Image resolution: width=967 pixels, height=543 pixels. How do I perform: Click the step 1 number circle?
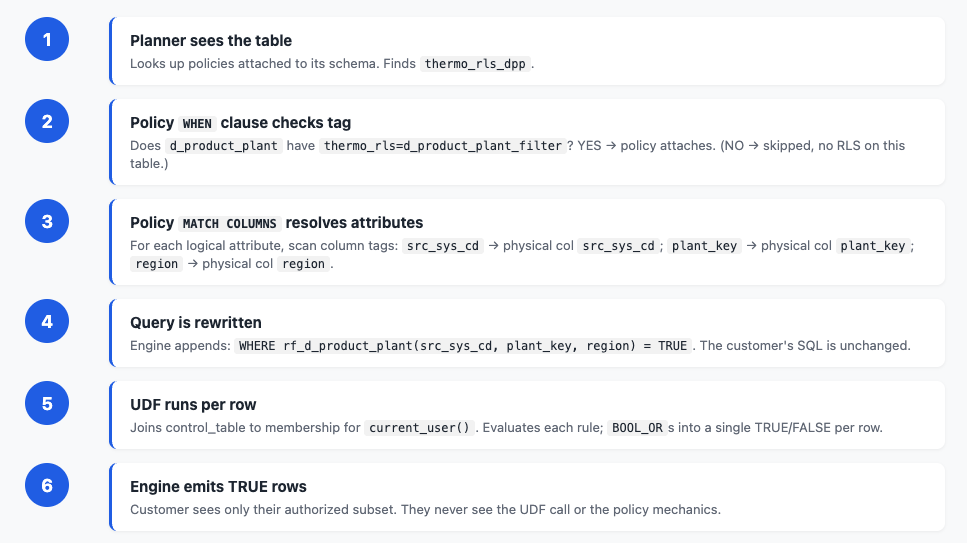pos(47,39)
